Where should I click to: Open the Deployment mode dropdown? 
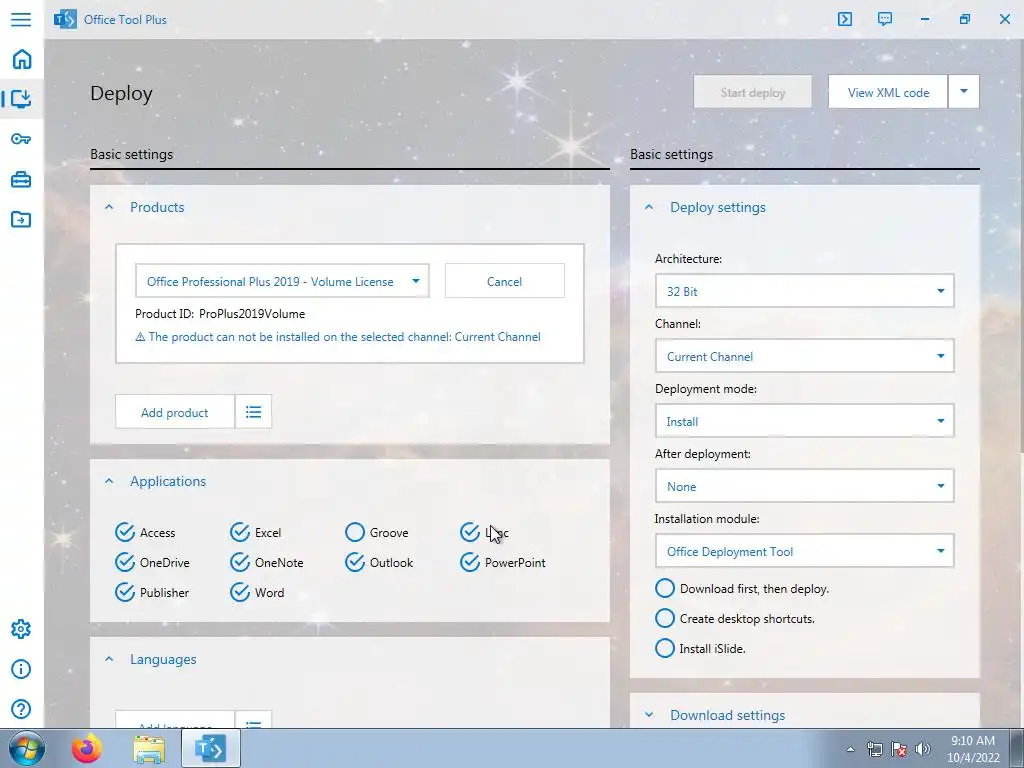coord(805,421)
